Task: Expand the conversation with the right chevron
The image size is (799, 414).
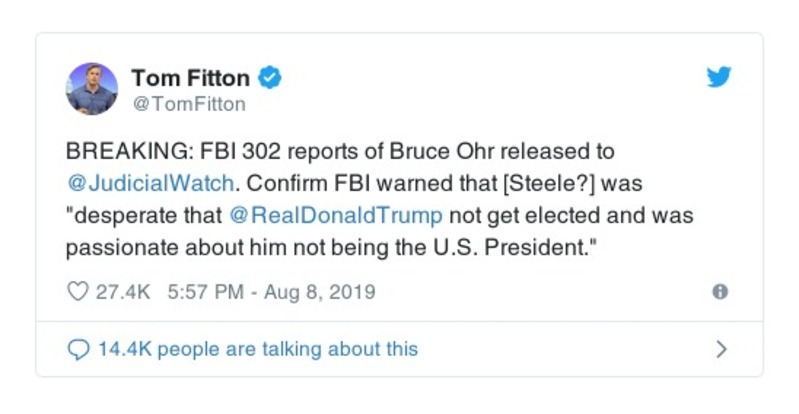Action: pyautogui.click(x=721, y=349)
